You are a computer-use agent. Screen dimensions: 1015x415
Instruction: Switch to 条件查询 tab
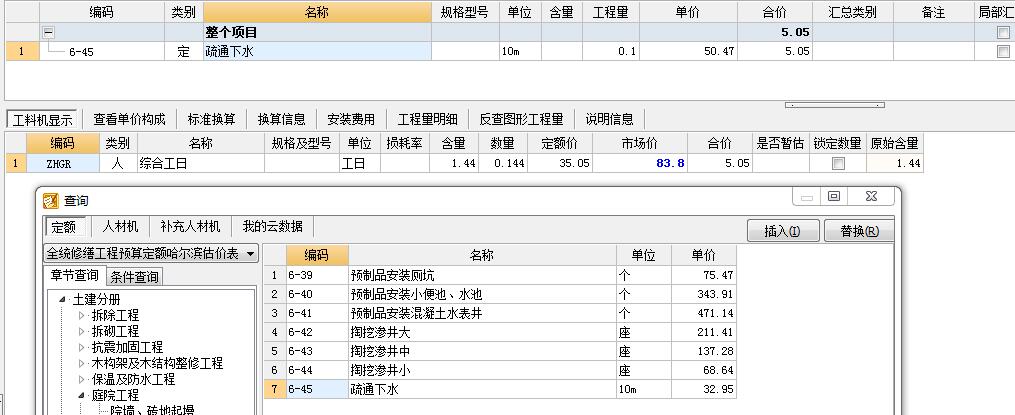pos(134,277)
